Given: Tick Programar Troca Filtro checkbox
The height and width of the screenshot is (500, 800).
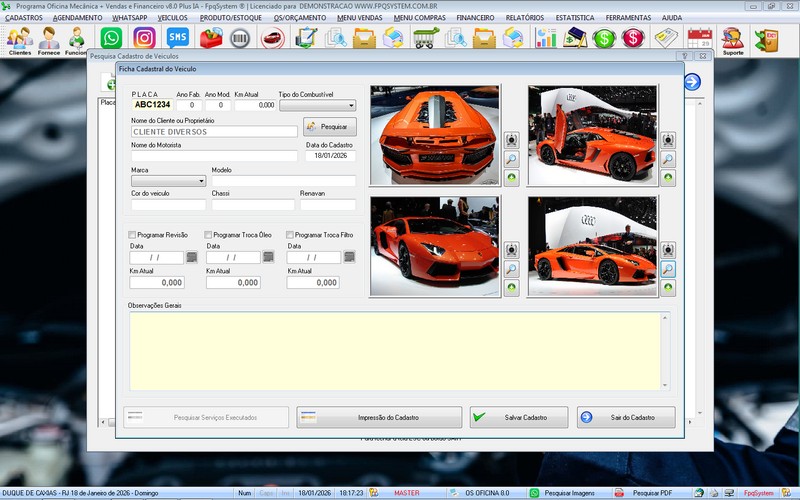Looking at the screenshot, I should coord(291,235).
